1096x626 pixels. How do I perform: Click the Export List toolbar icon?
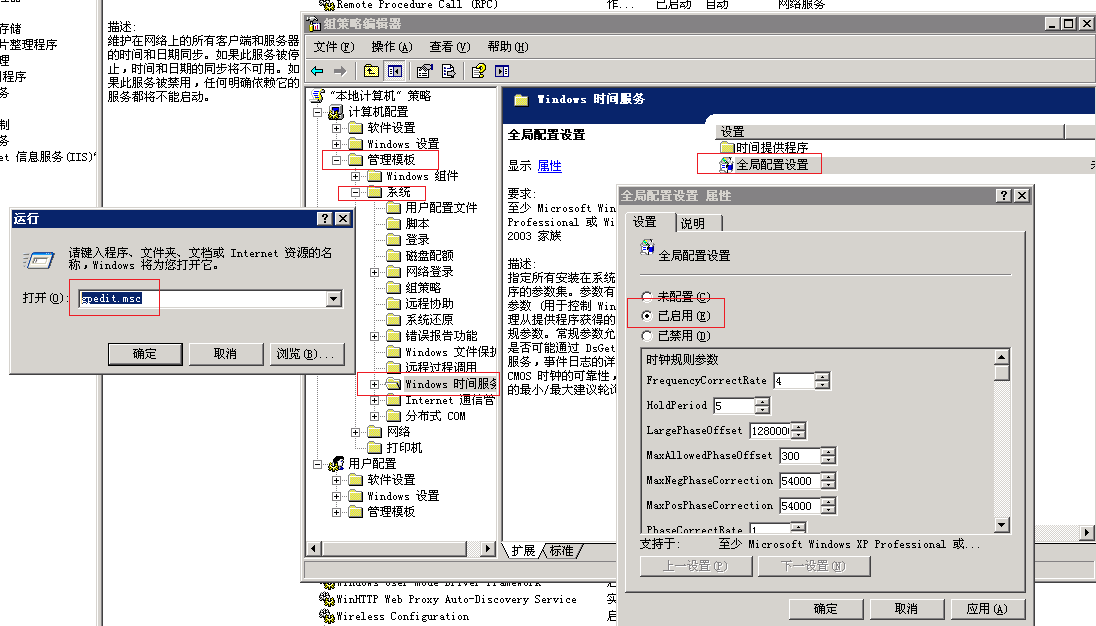coord(448,71)
